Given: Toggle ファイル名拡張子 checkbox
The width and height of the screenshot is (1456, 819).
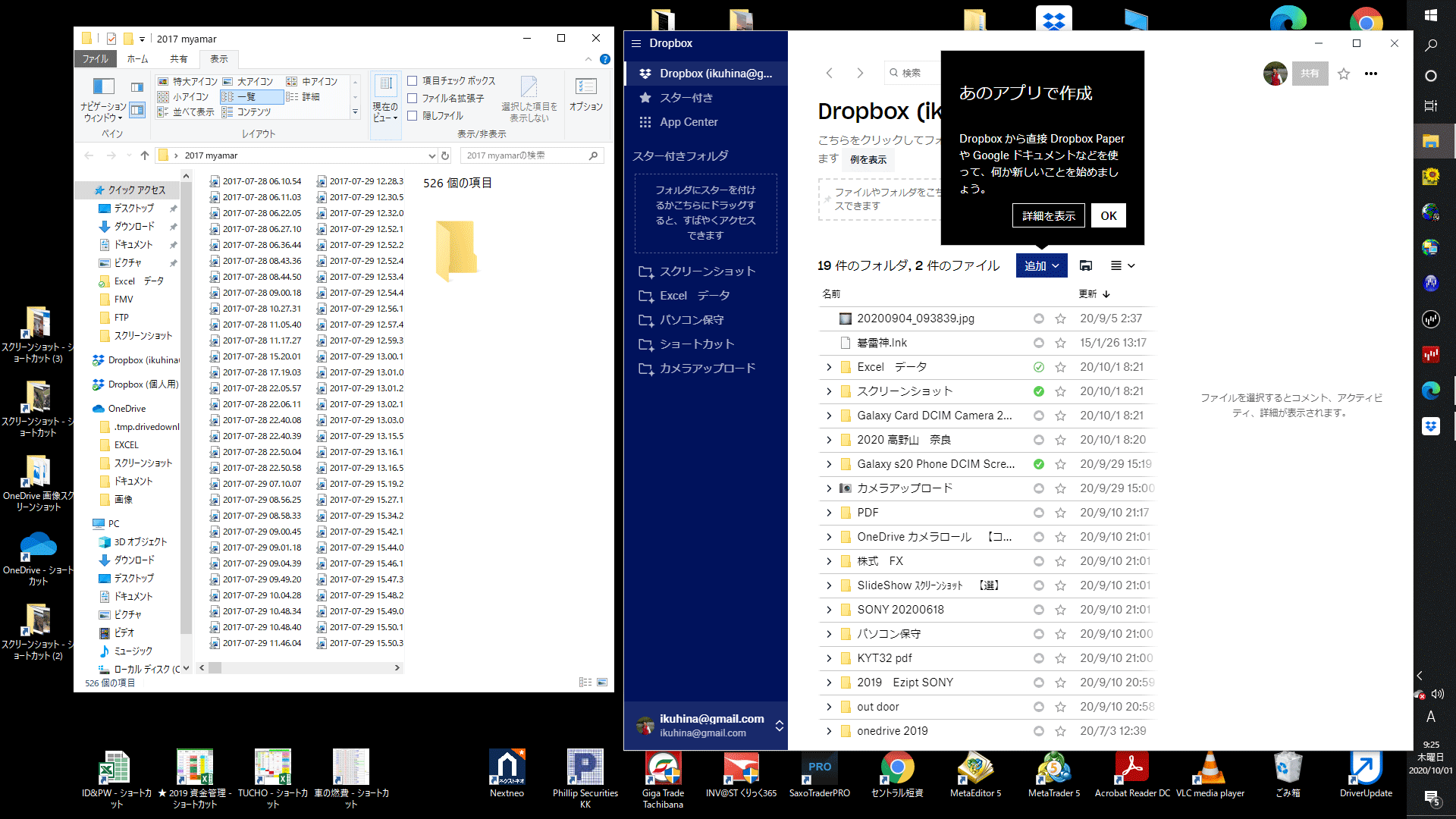Looking at the screenshot, I should [413, 98].
